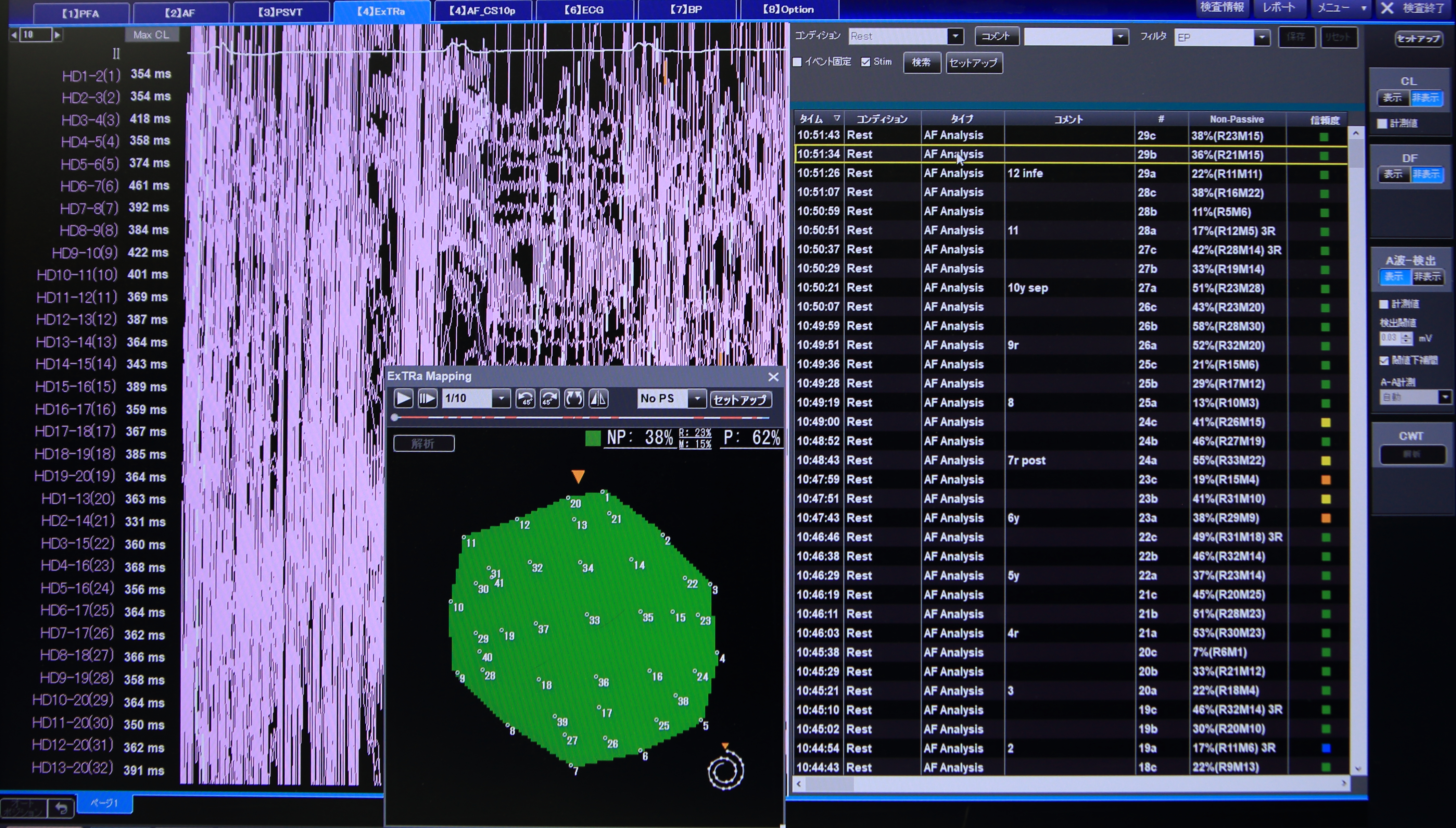Check the 計測値 box under CL
This screenshot has height=828, width=1456.
(x=1382, y=123)
